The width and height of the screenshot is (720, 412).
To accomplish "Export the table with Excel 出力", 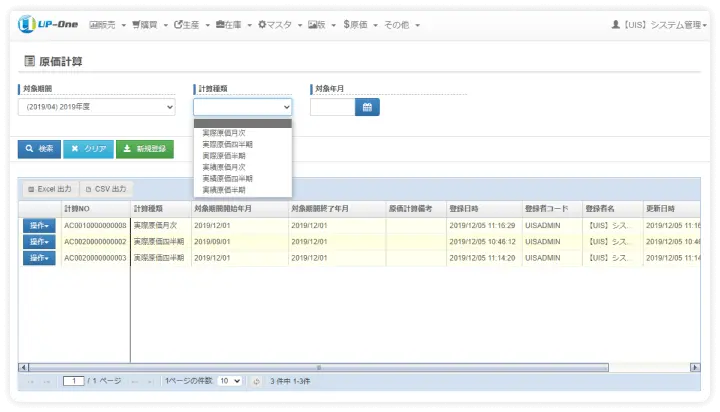I will tap(49, 189).
